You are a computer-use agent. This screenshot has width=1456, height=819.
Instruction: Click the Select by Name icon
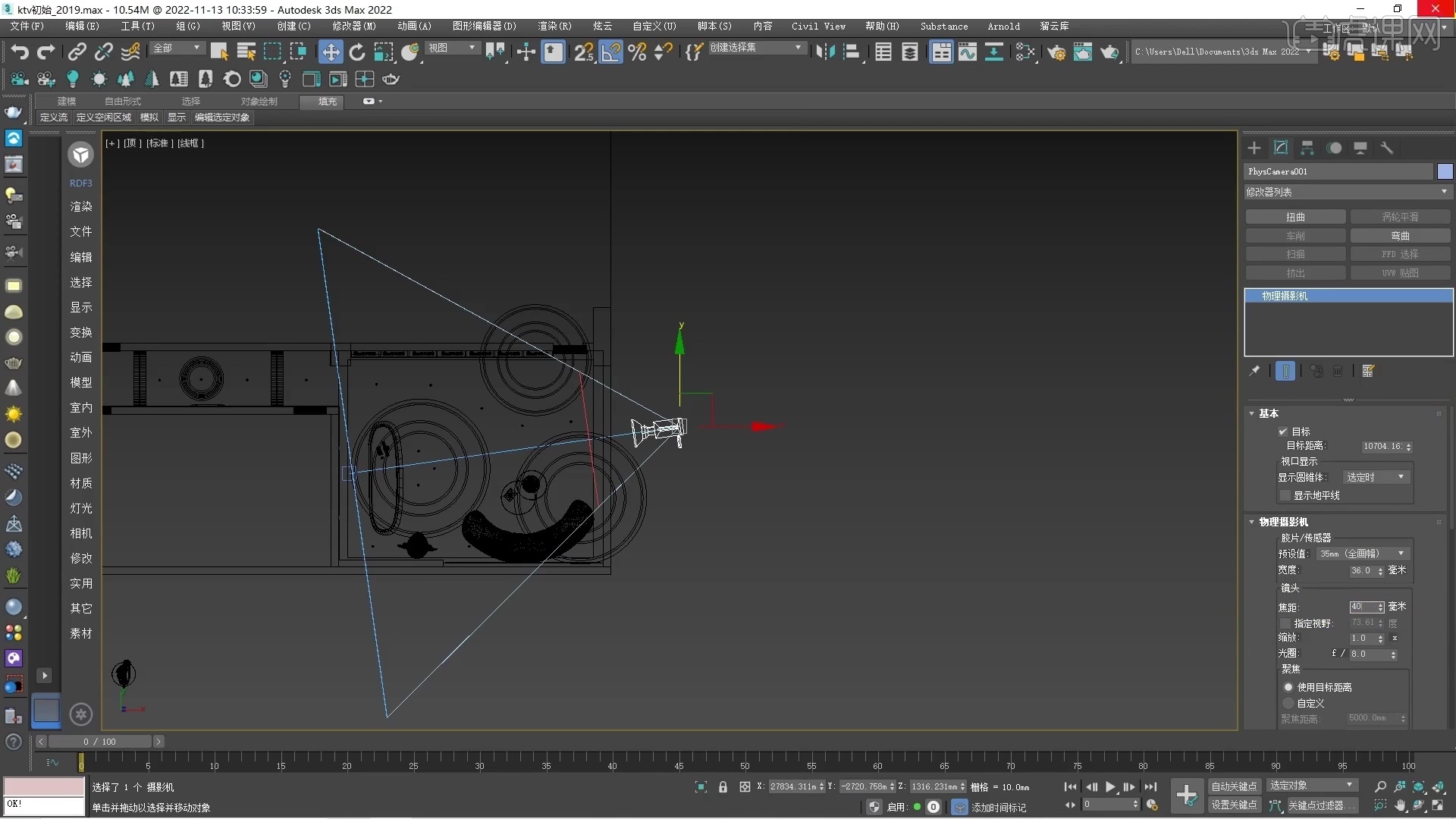coord(246,52)
